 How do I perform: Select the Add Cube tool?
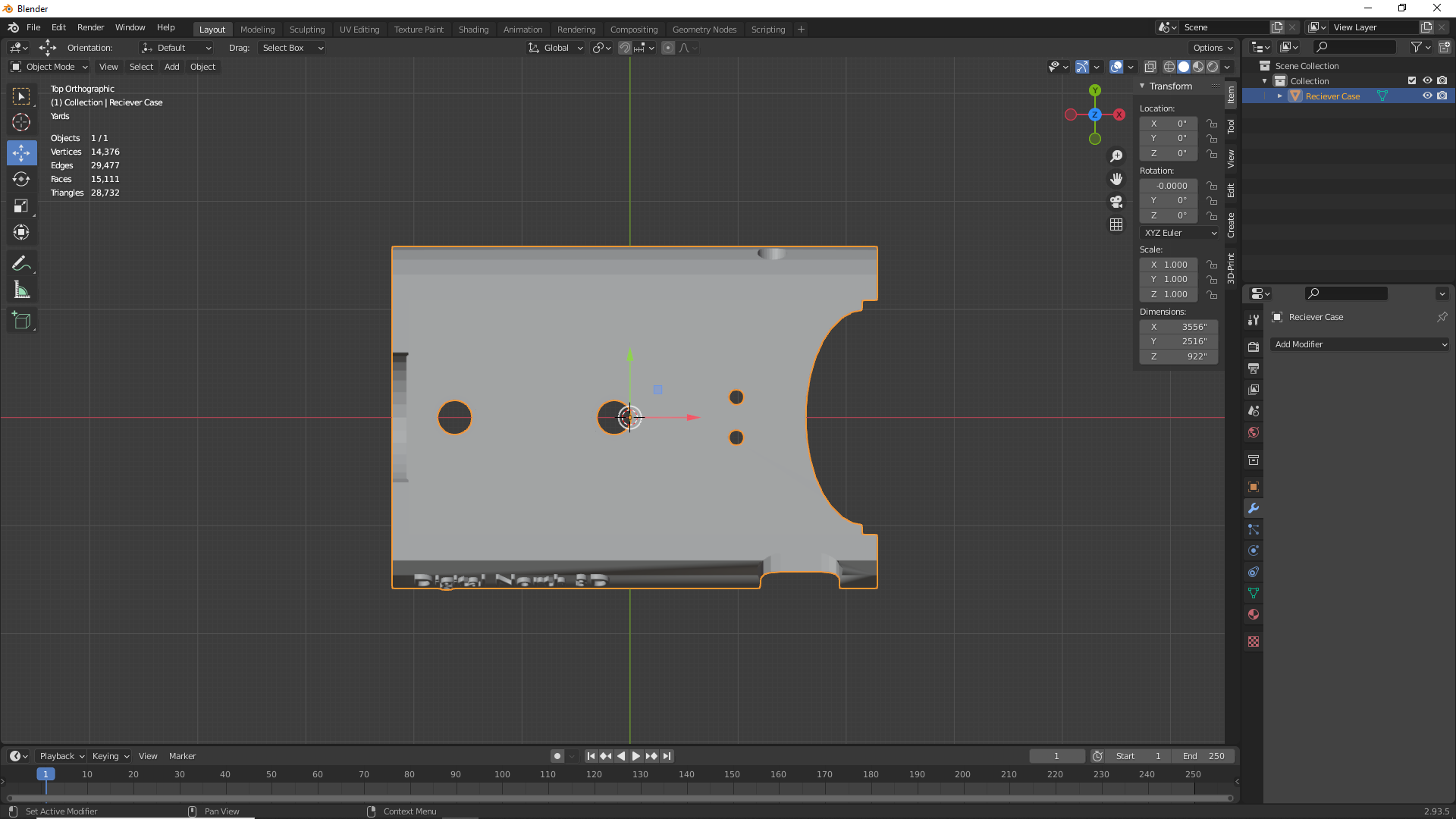pos(21,321)
